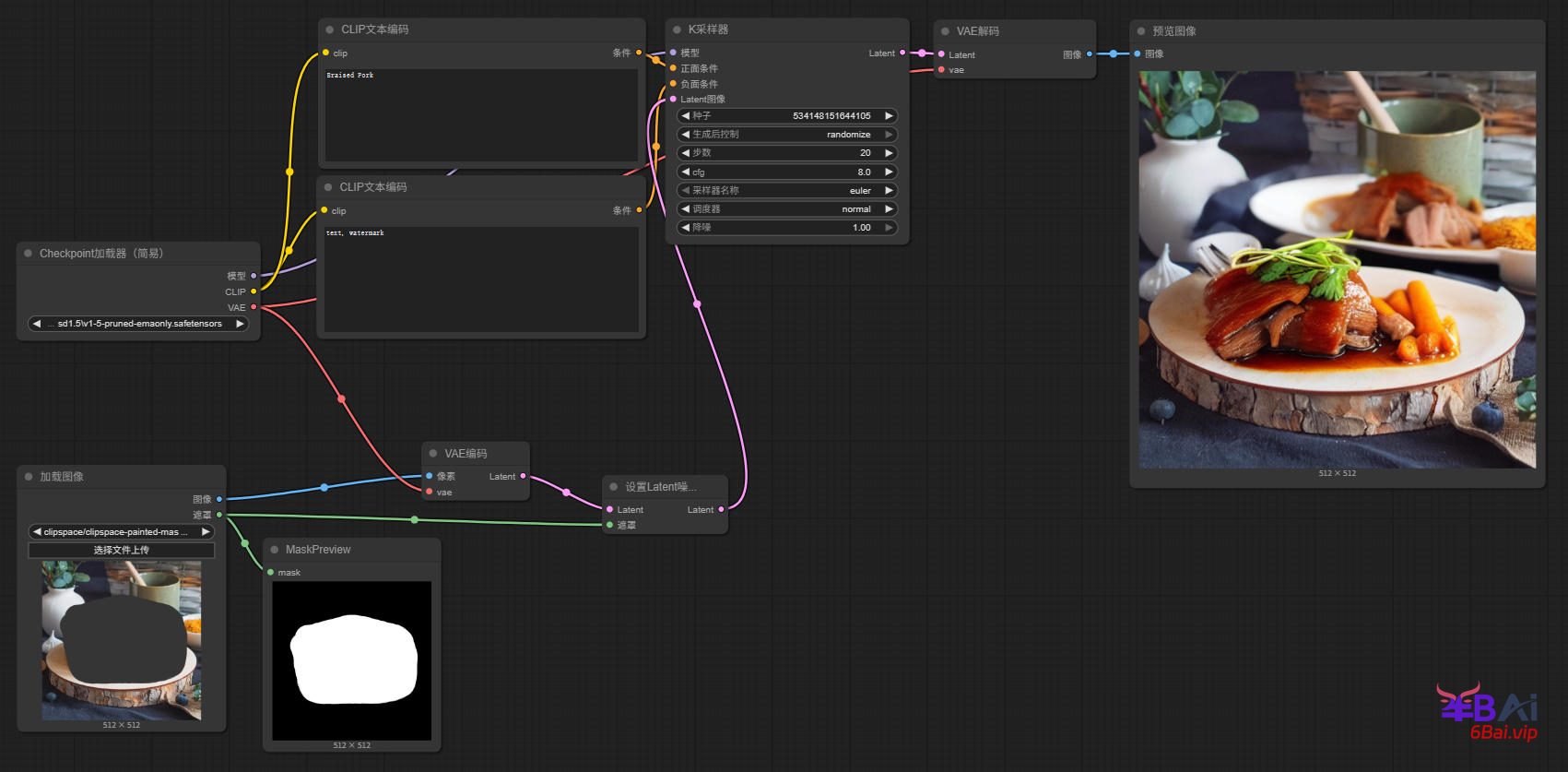This screenshot has width=1568, height=772.
Task: Click the 选择文件上传 upload button
Action: pyautogui.click(x=121, y=550)
